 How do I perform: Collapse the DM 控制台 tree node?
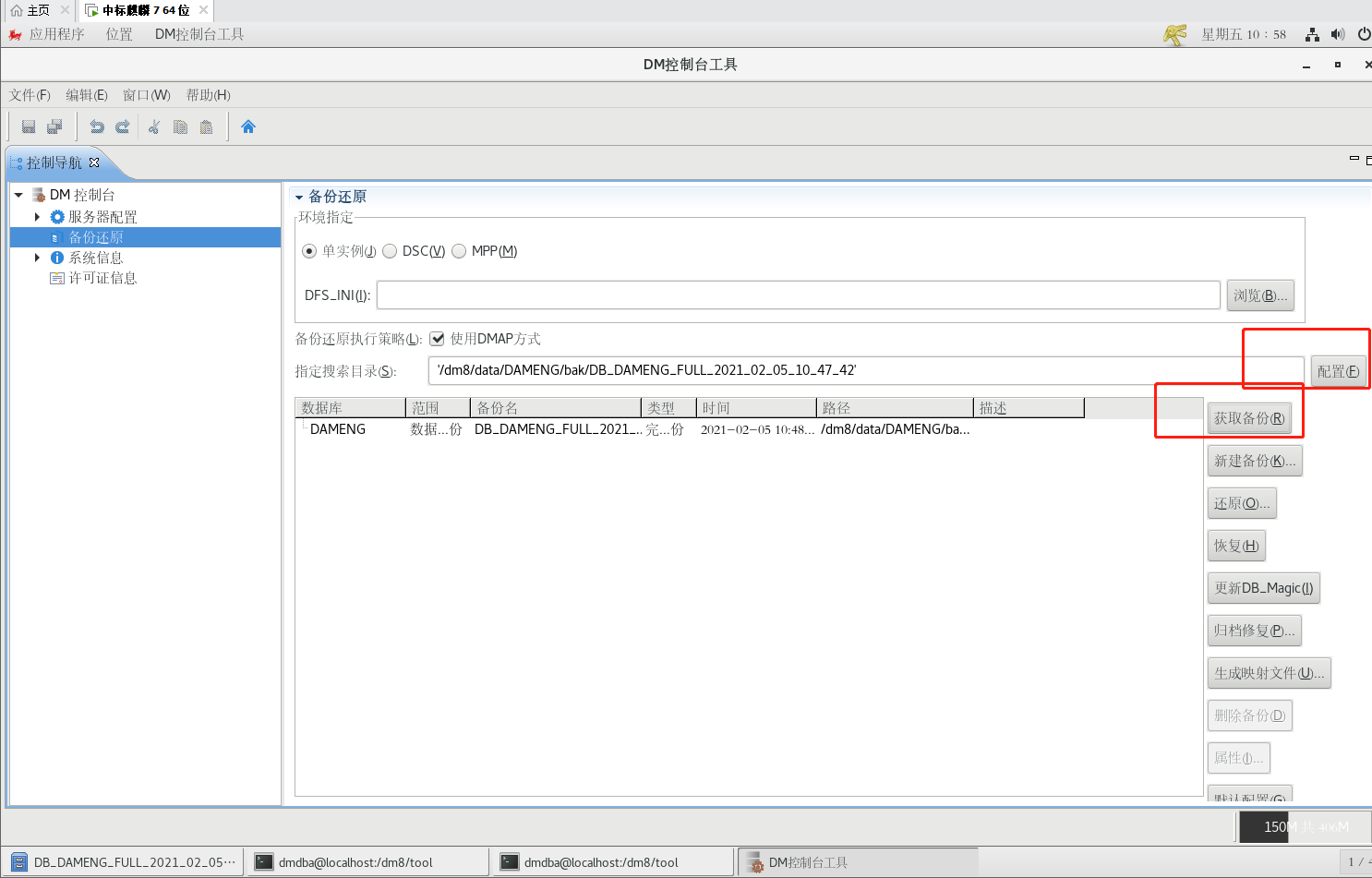point(18,195)
